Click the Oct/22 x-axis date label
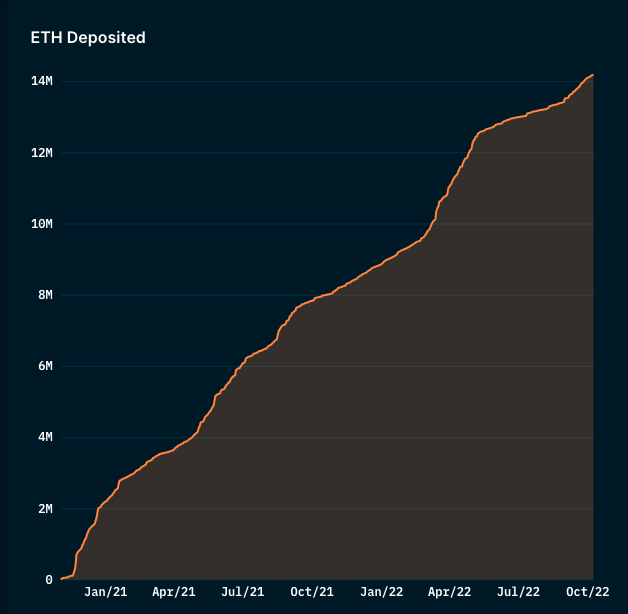This screenshot has width=628, height=614. point(588,592)
